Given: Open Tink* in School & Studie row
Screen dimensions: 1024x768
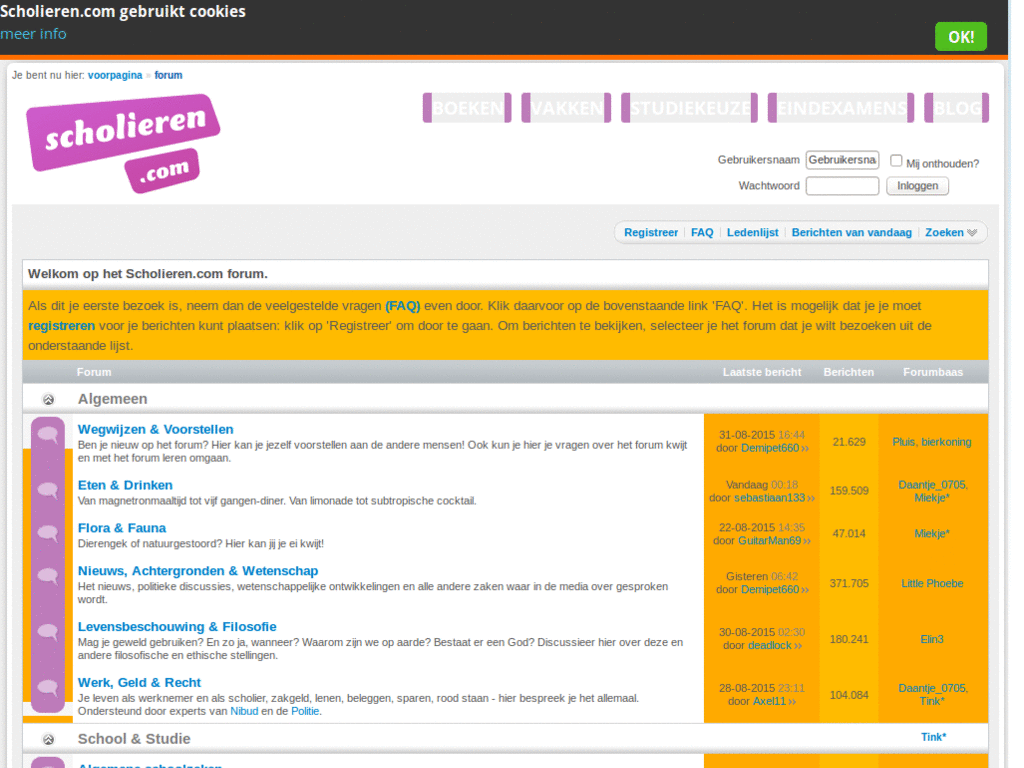Looking at the screenshot, I should tap(933, 737).
